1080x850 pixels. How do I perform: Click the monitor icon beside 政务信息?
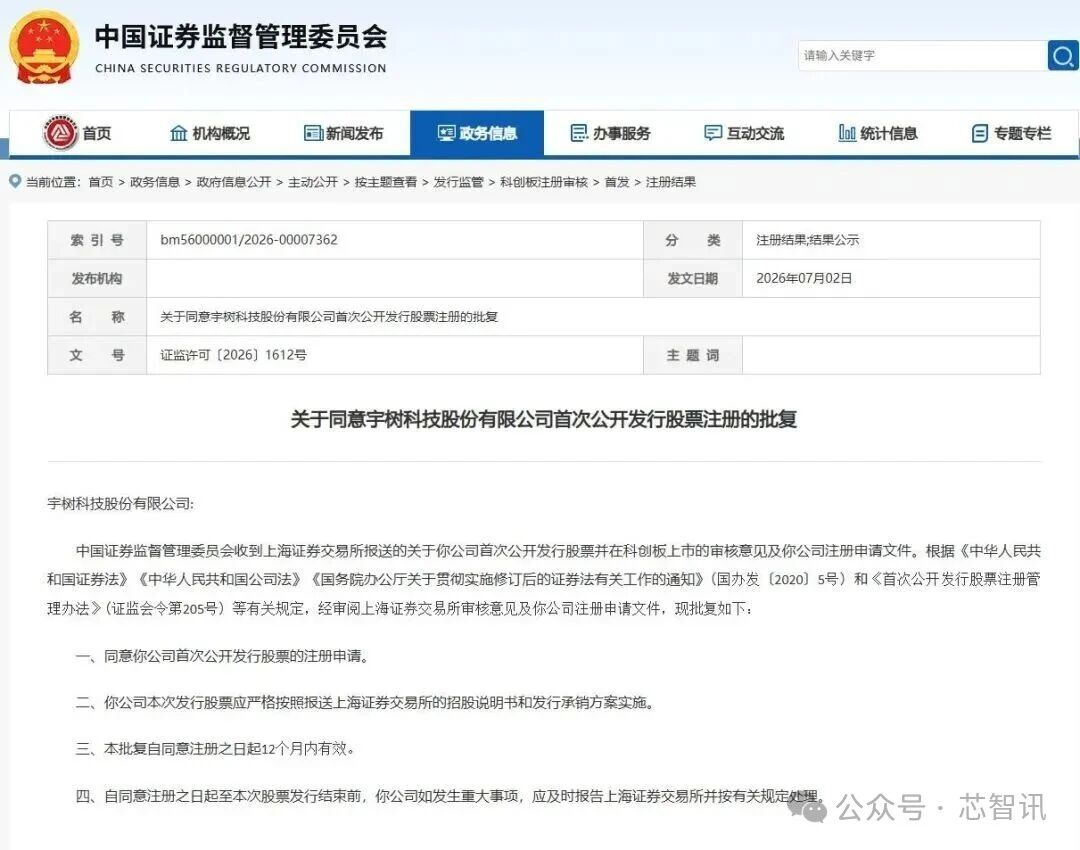click(446, 133)
